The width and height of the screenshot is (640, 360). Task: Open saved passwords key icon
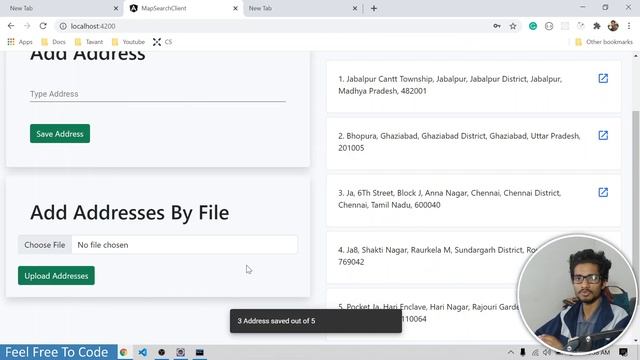pos(497,26)
